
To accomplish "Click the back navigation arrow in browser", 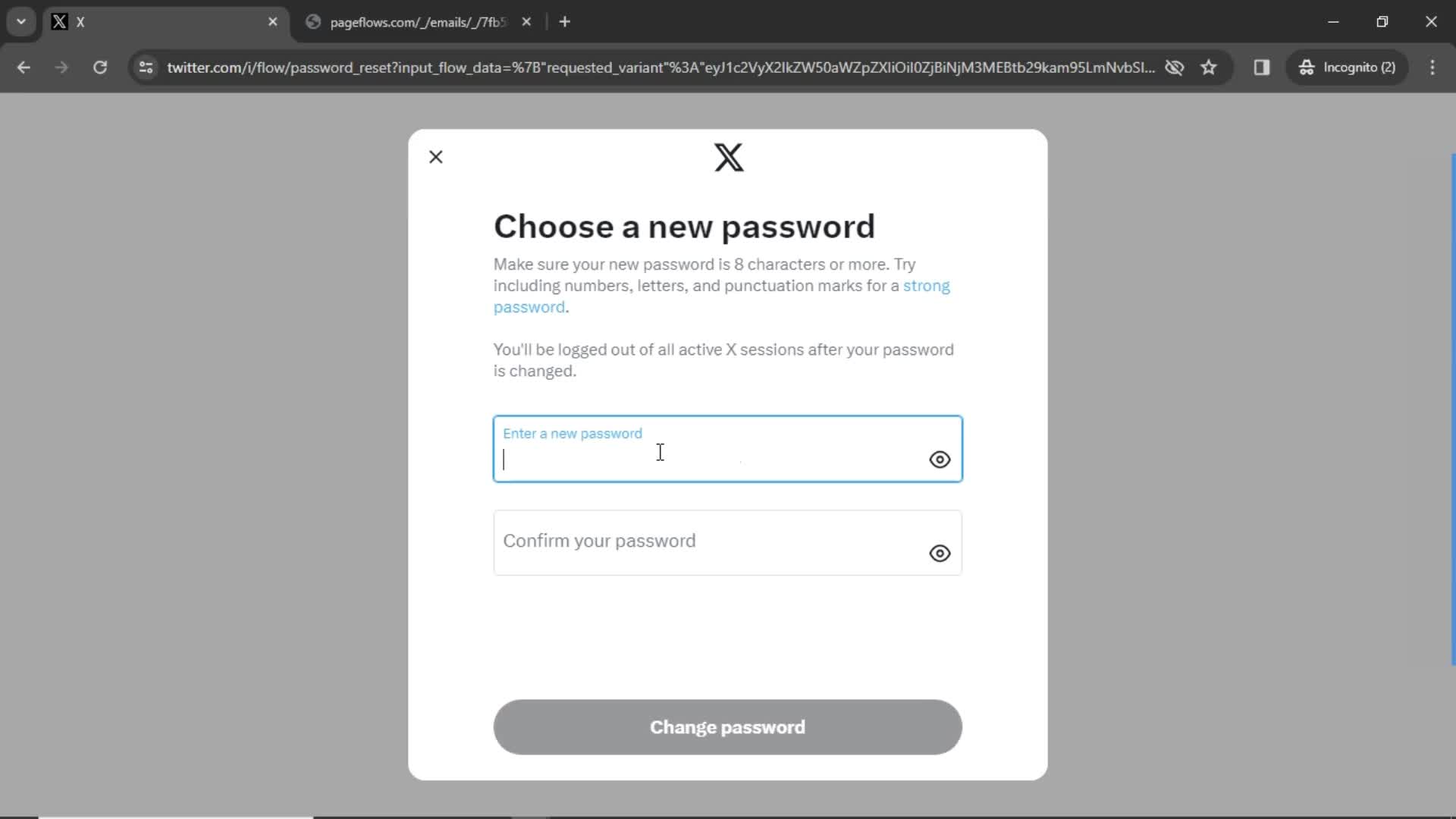I will point(24,67).
